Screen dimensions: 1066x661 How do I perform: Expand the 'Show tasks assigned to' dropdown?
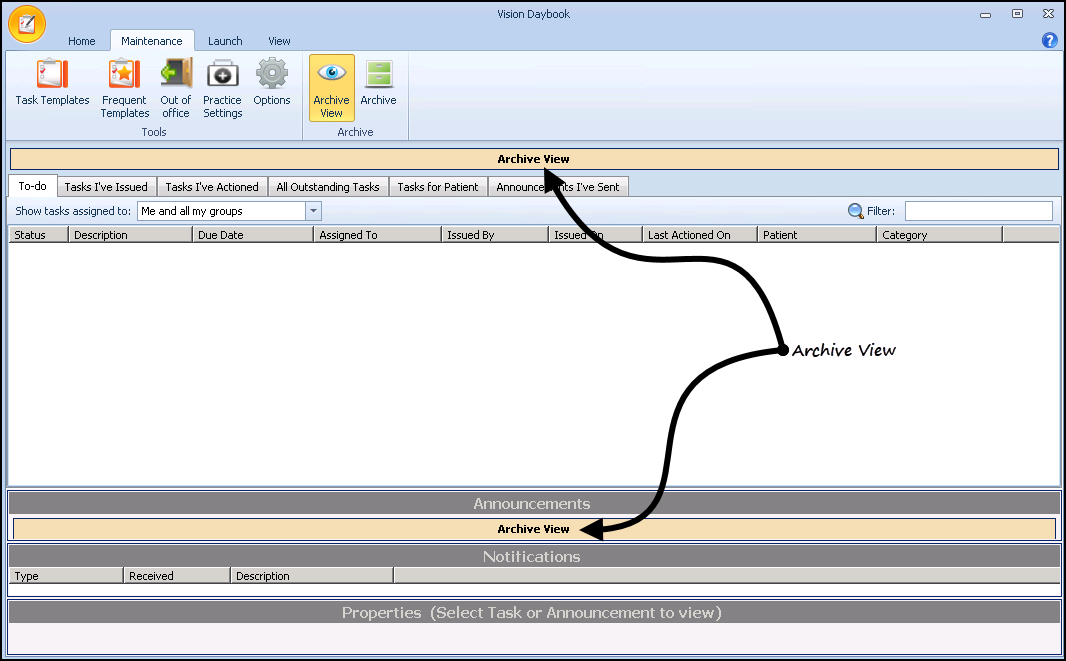[x=313, y=211]
